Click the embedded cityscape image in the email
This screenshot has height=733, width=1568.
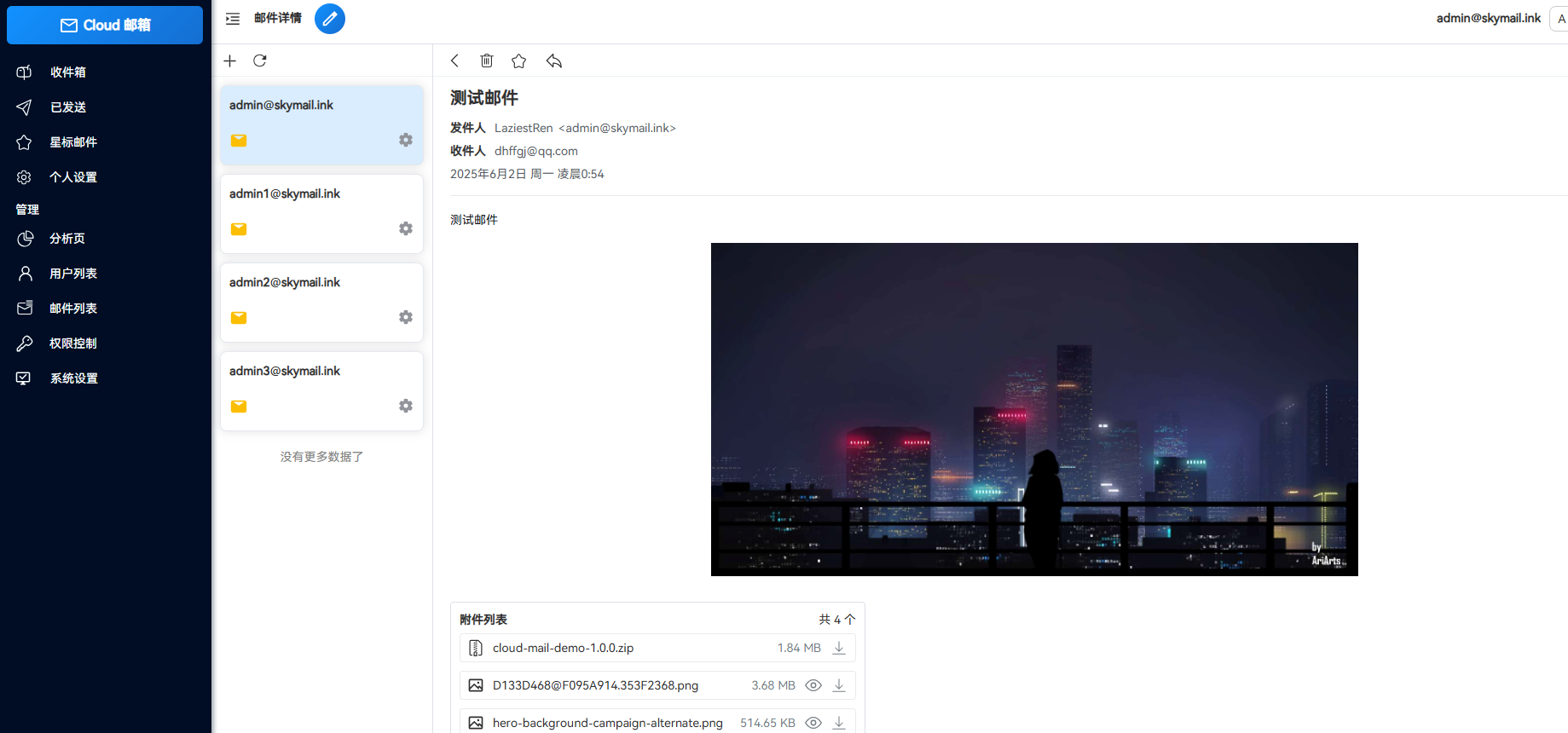pos(1034,409)
